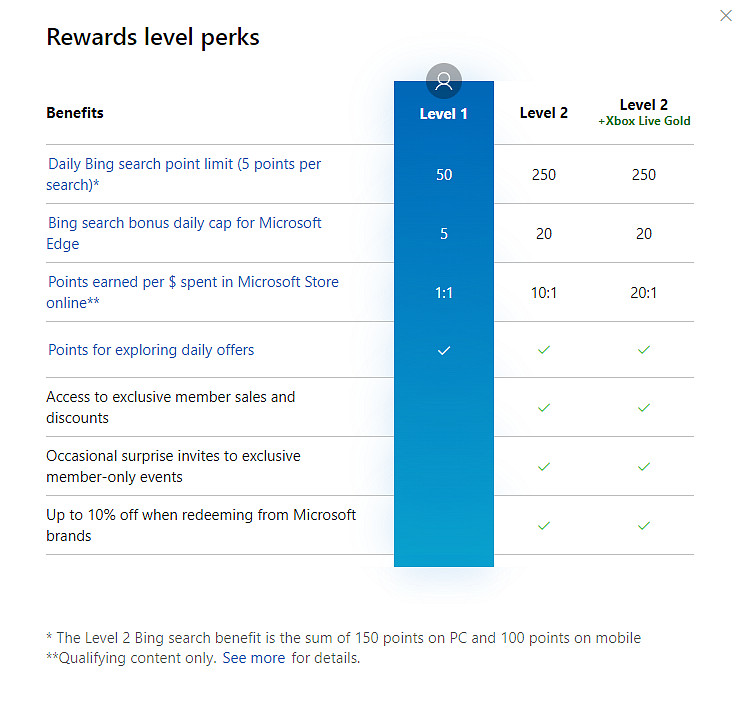Image resolution: width=739 pixels, height=707 pixels.
Task: Click the 10:1 points ratio under Level 2
Action: click(544, 293)
